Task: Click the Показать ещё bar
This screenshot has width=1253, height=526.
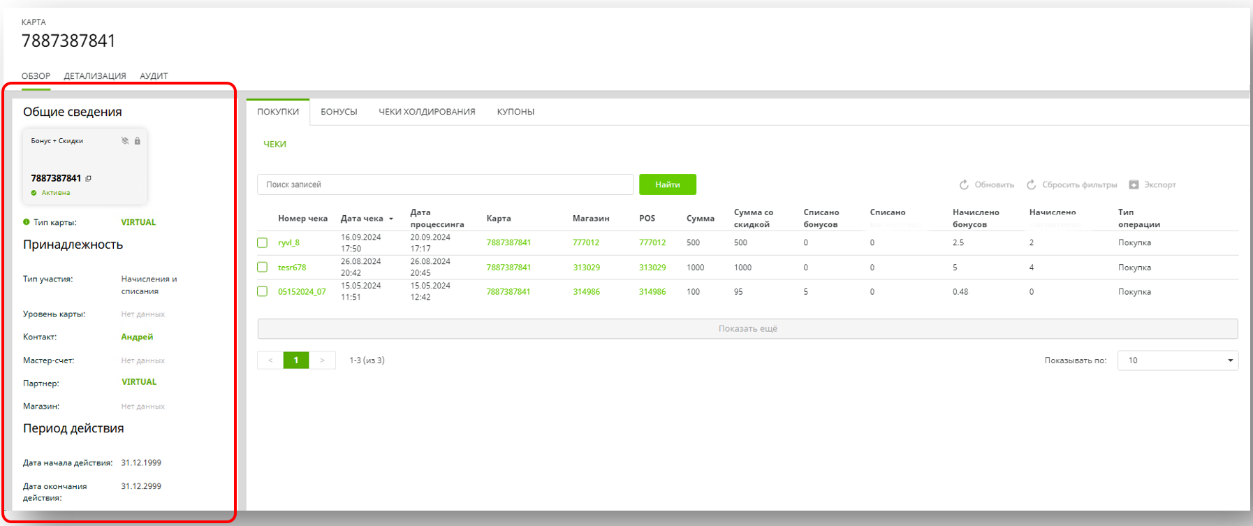Action: point(747,329)
